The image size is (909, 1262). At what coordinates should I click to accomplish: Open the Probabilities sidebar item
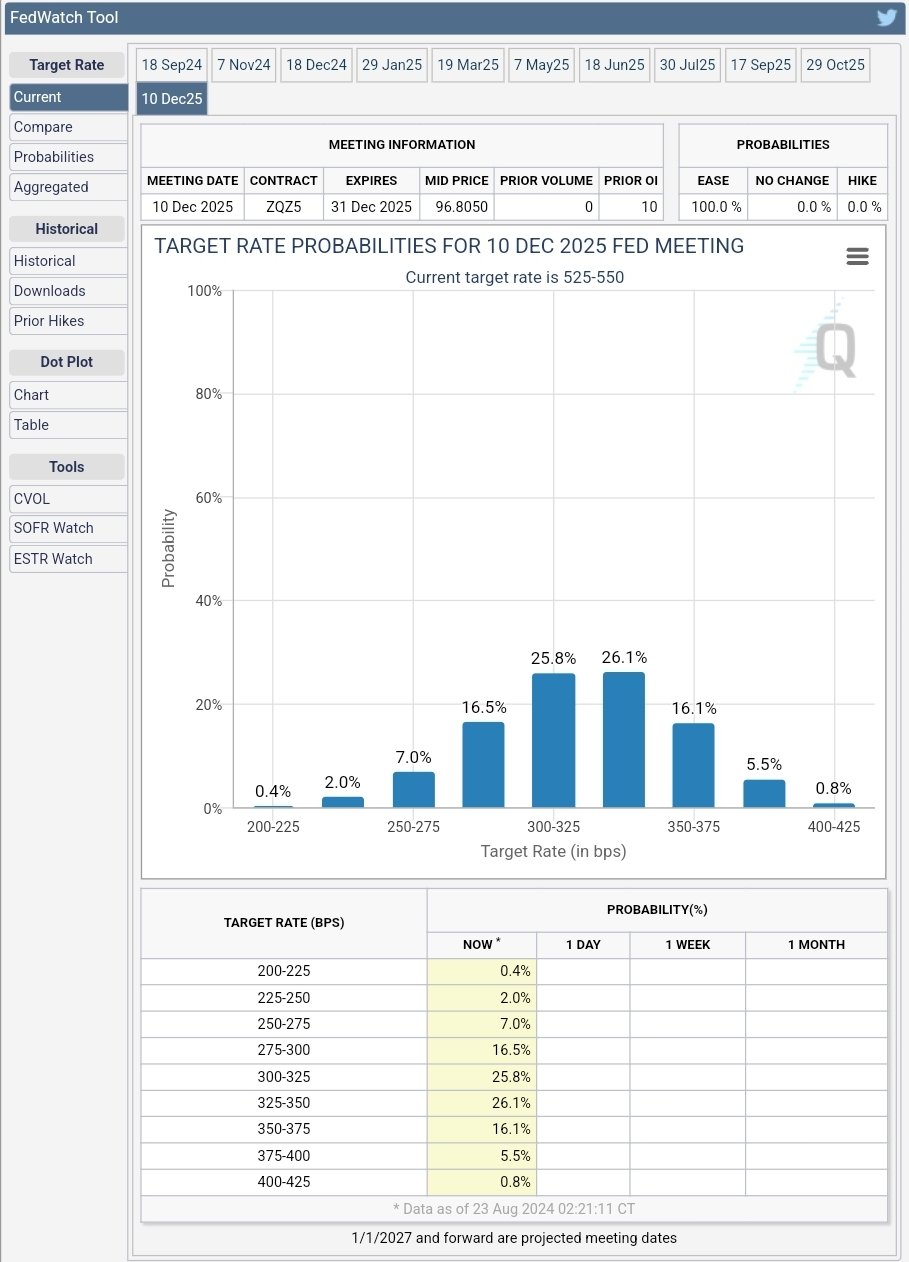tap(69, 157)
